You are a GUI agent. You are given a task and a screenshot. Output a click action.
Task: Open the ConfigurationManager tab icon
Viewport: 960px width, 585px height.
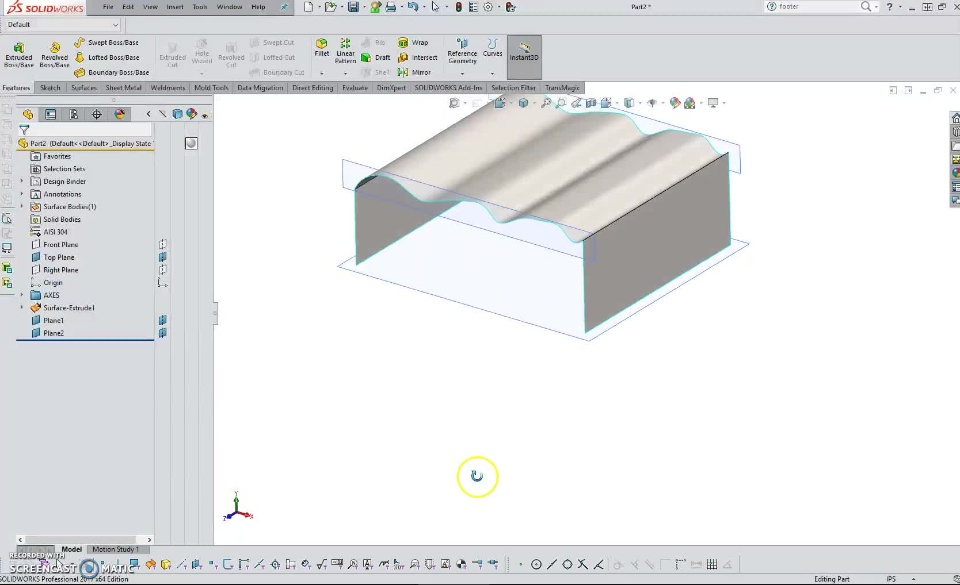[73, 114]
